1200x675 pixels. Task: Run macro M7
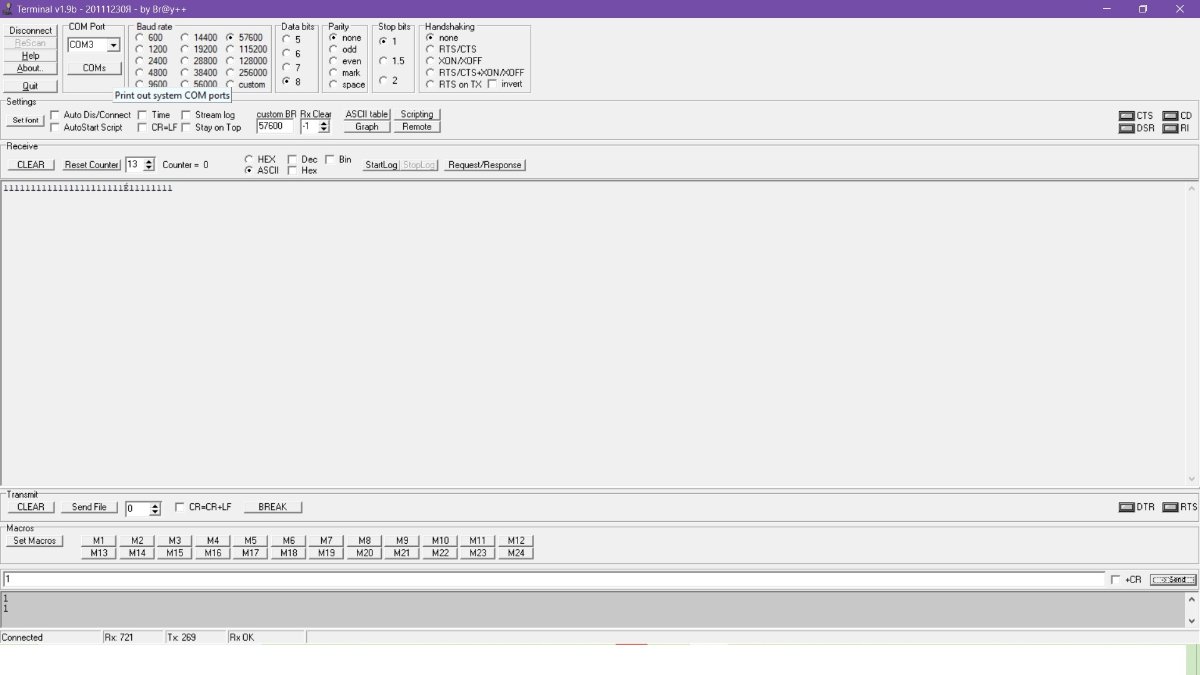(326, 540)
